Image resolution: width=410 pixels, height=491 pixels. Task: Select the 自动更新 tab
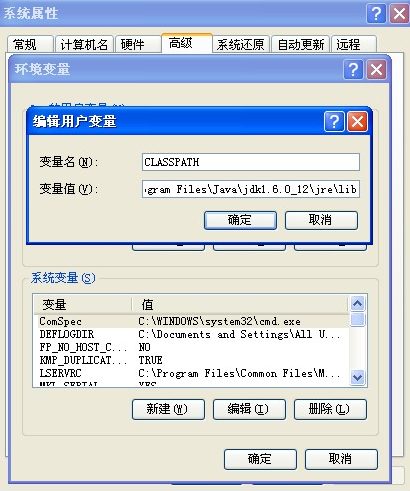pyautogui.click(x=300, y=44)
